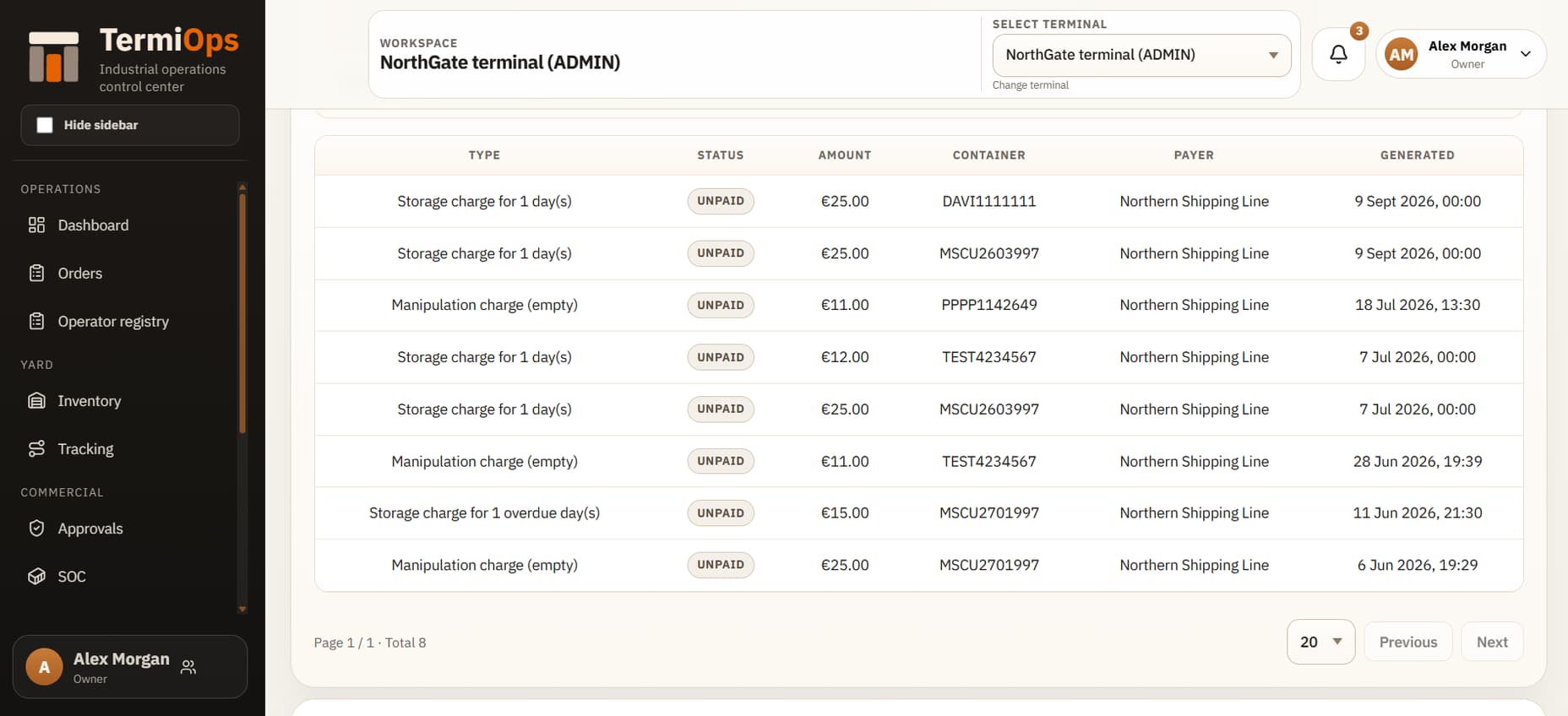Toggle the Hide sidebar checkbox
Screen dimensions: 1568x716
45,125
